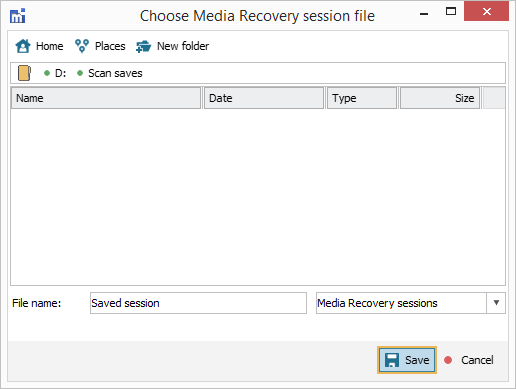Click the Home house icon
Image resolution: width=516 pixels, height=389 pixels.
pyautogui.click(x=23, y=46)
